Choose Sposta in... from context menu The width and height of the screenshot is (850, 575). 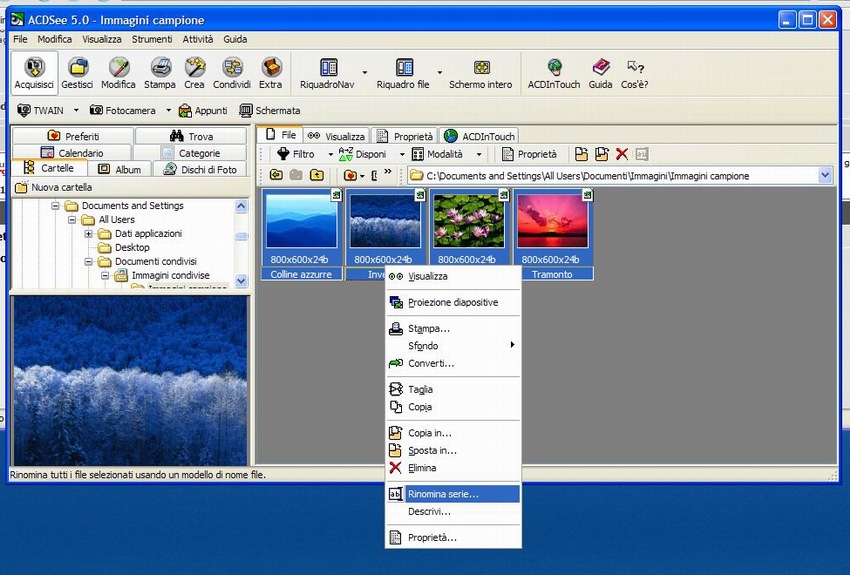[453, 450]
